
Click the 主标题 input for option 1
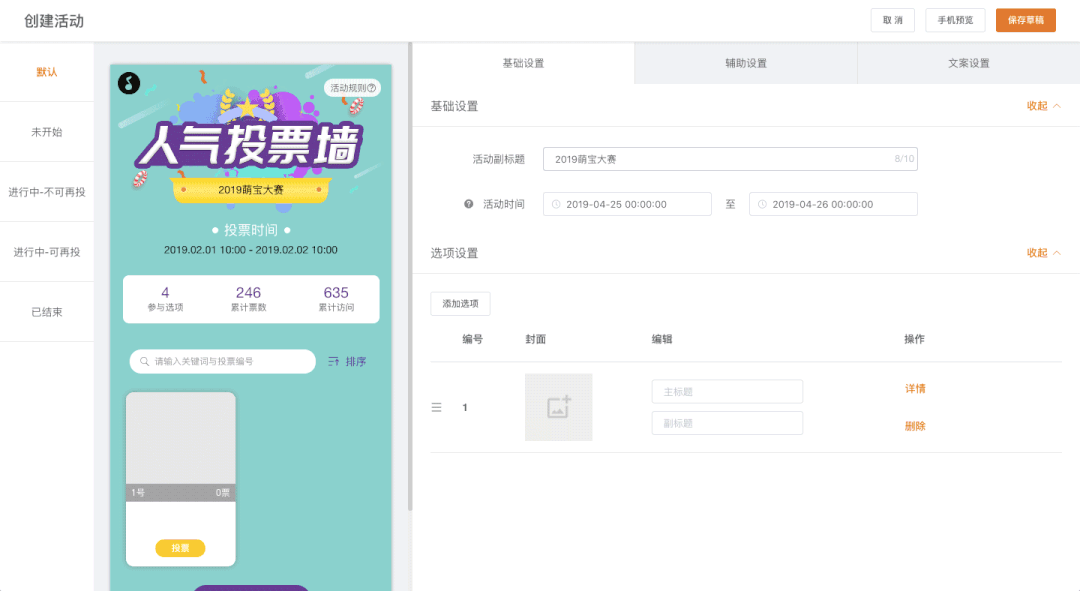[727, 391]
